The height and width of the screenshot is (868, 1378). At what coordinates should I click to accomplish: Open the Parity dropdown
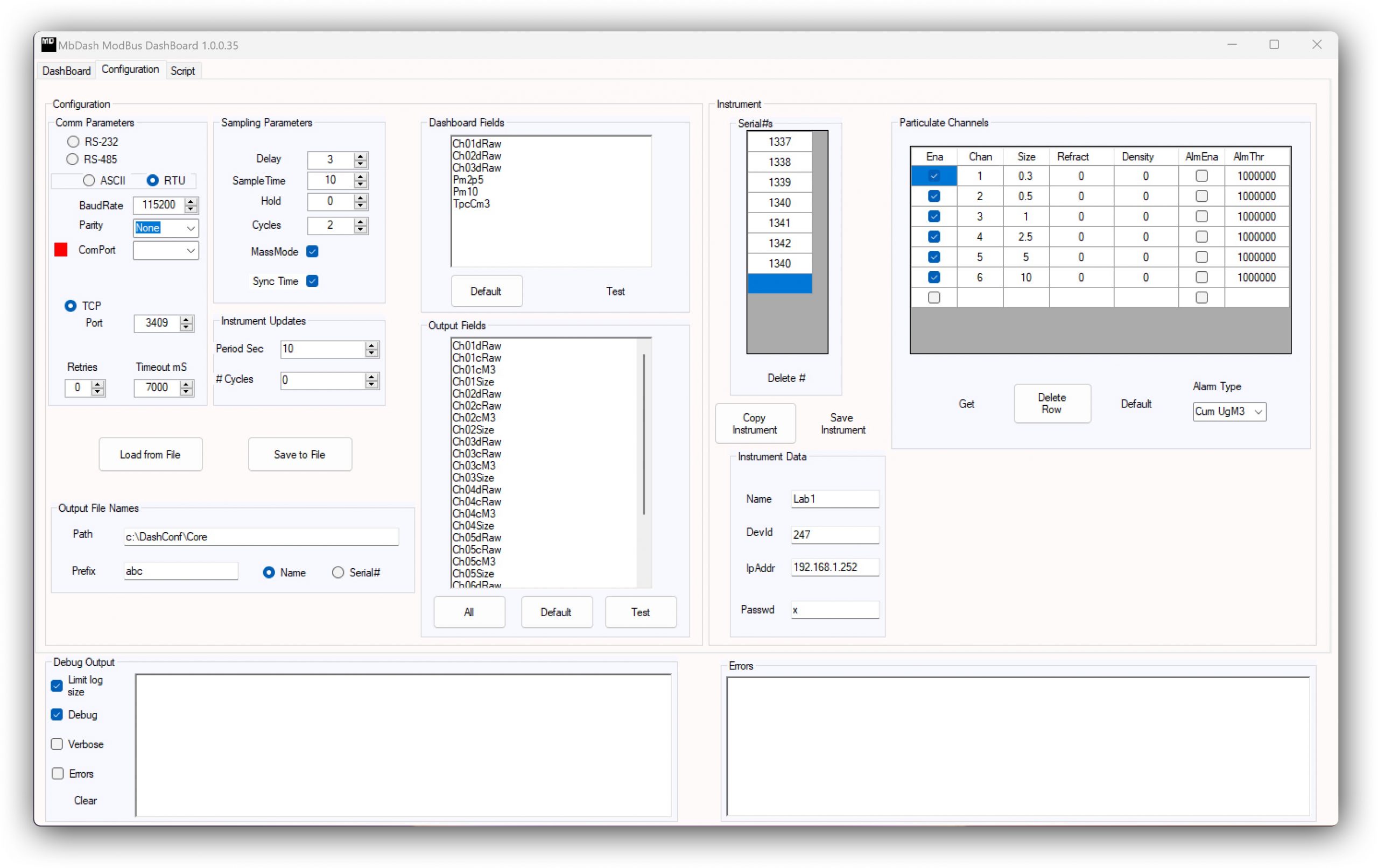coord(191,228)
